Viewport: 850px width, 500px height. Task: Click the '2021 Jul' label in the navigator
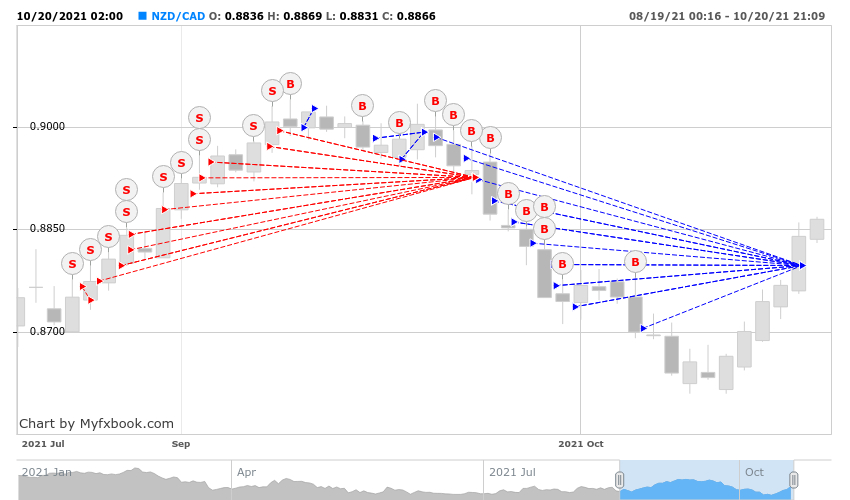click(x=512, y=472)
